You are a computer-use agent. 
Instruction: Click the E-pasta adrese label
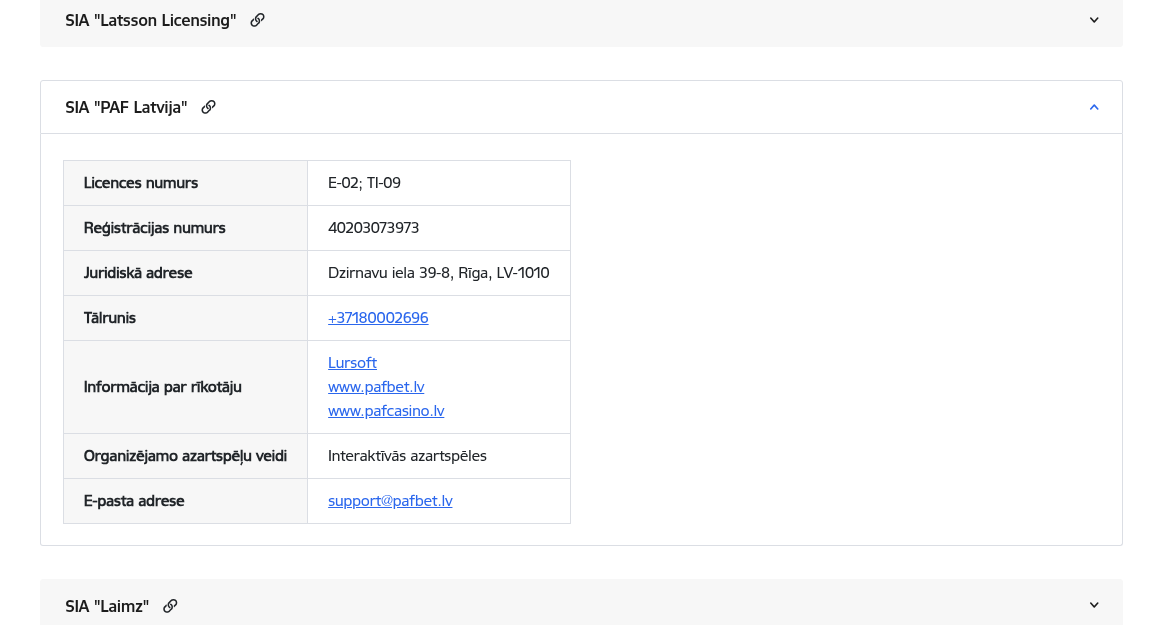134,500
